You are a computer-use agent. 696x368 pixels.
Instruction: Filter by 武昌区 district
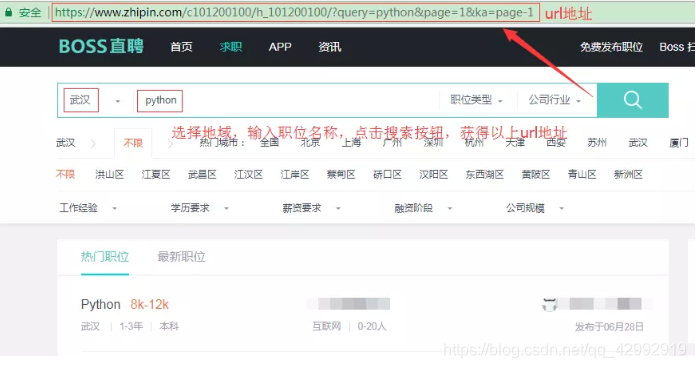(x=202, y=174)
